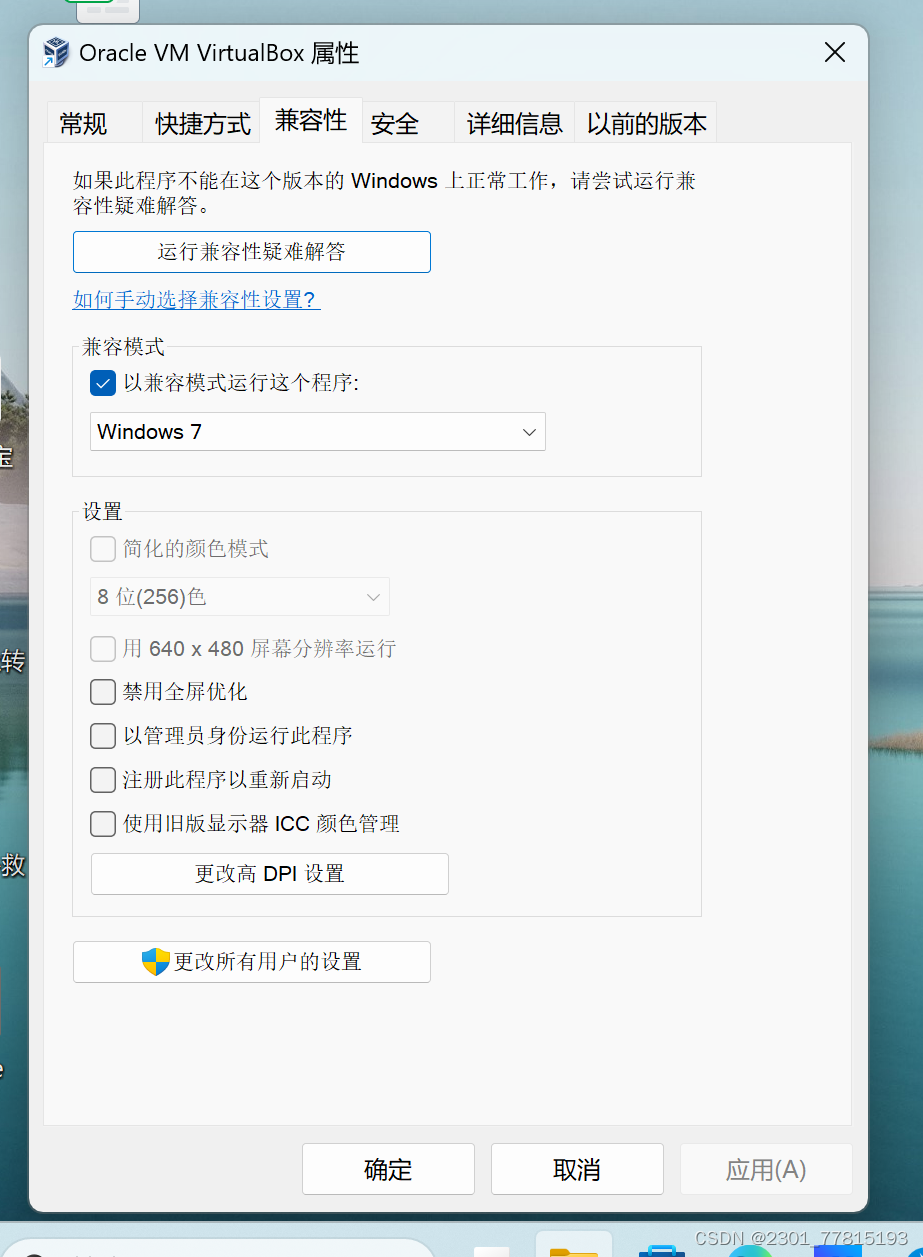Enable 使用旧版显示器 ICC 颜色管理
923x1257 pixels.
click(x=103, y=824)
